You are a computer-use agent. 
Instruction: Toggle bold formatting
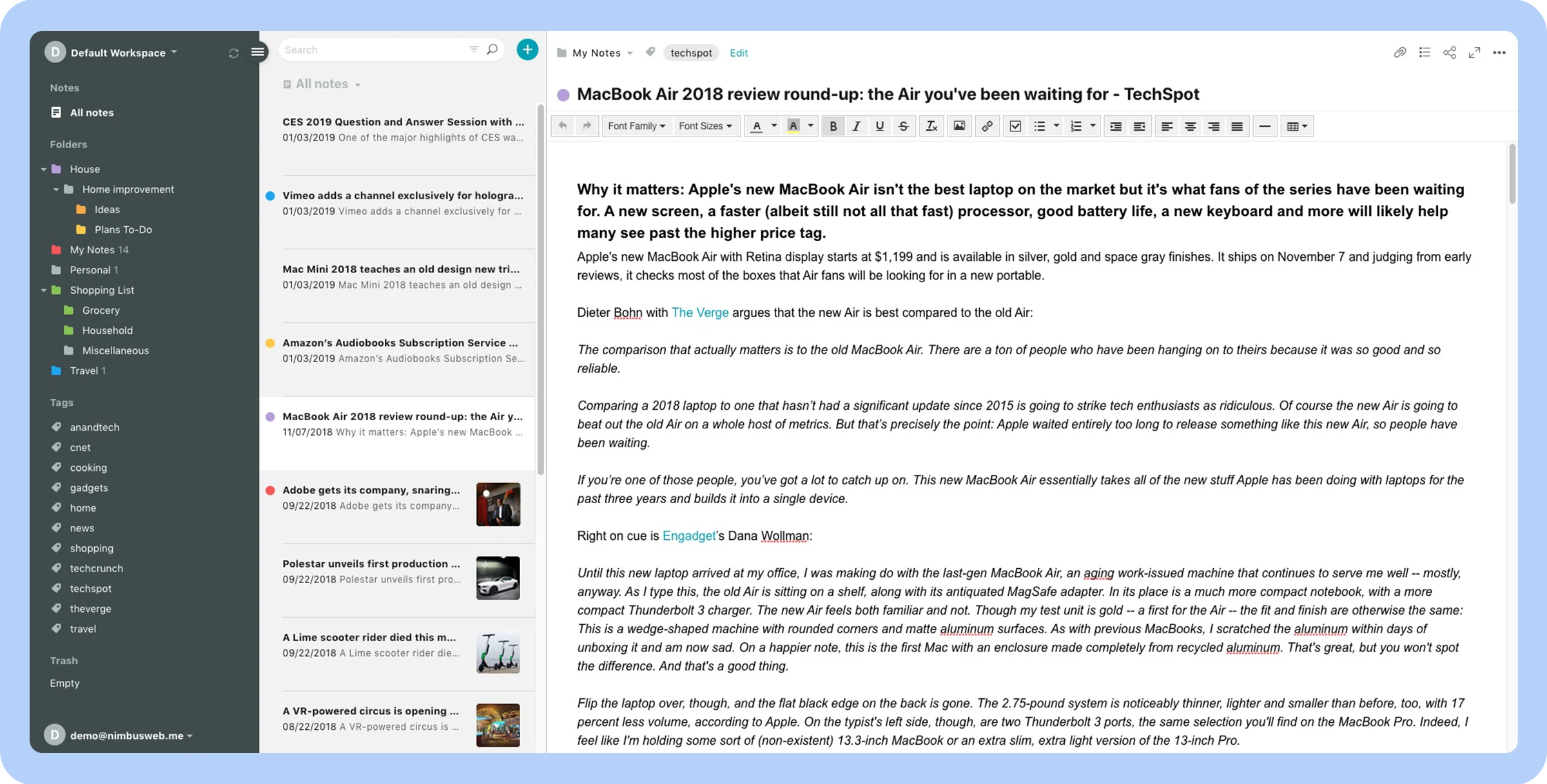point(833,126)
